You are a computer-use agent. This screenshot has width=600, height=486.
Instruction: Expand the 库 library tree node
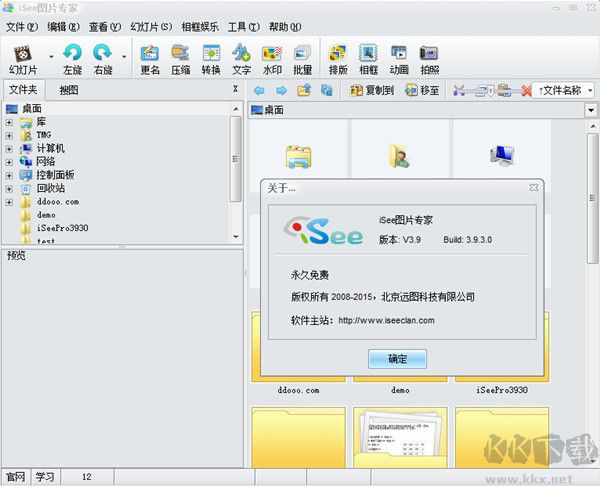point(9,122)
